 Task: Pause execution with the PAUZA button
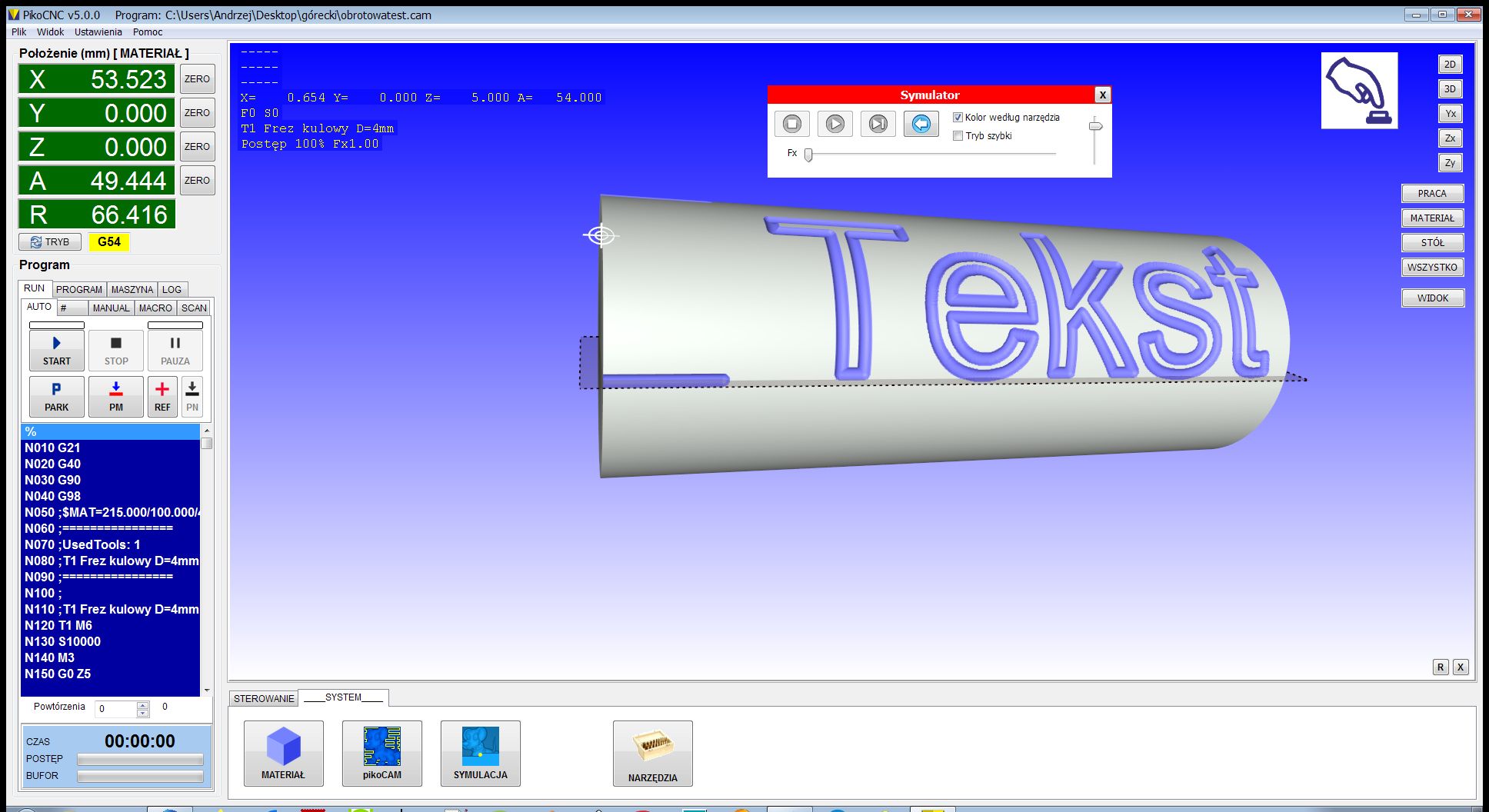point(175,351)
